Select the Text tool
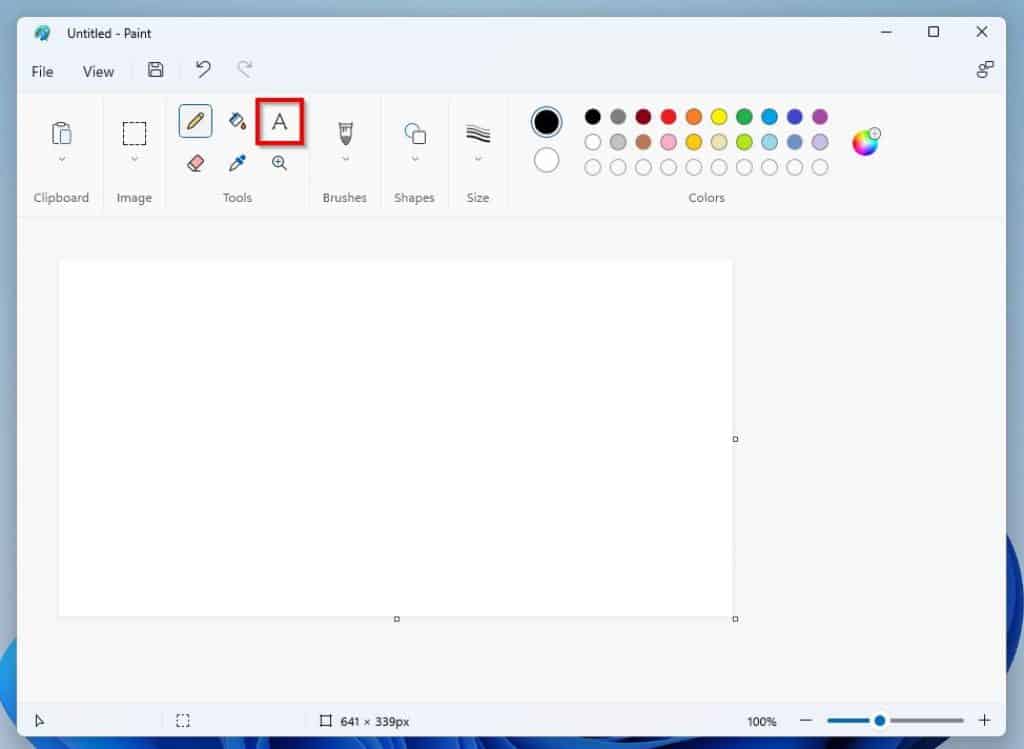 (280, 121)
